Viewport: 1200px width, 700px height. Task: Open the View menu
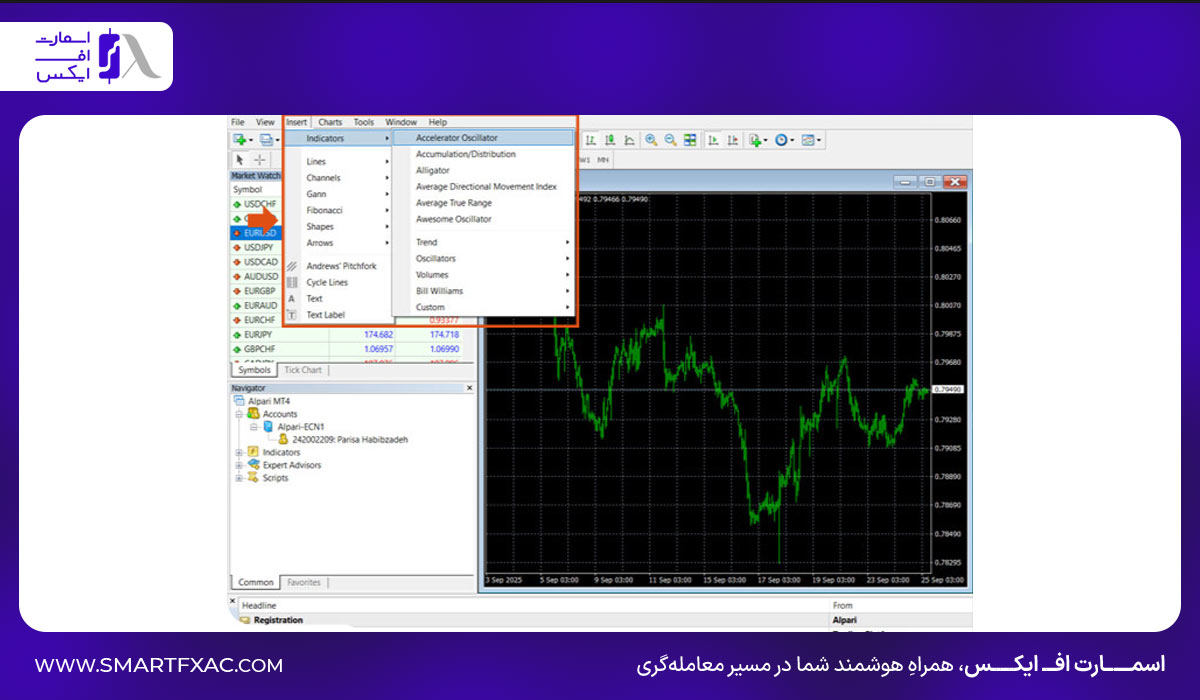click(265, 122)
